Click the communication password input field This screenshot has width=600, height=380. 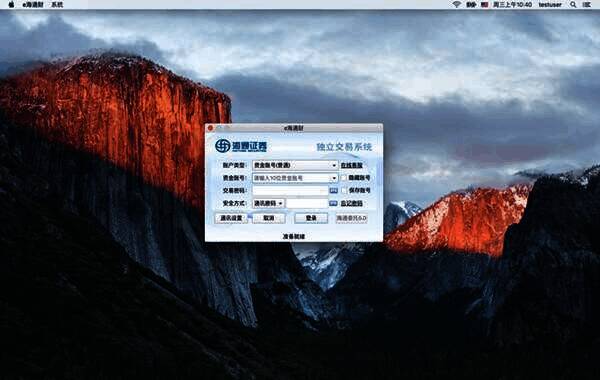(307, 203)
